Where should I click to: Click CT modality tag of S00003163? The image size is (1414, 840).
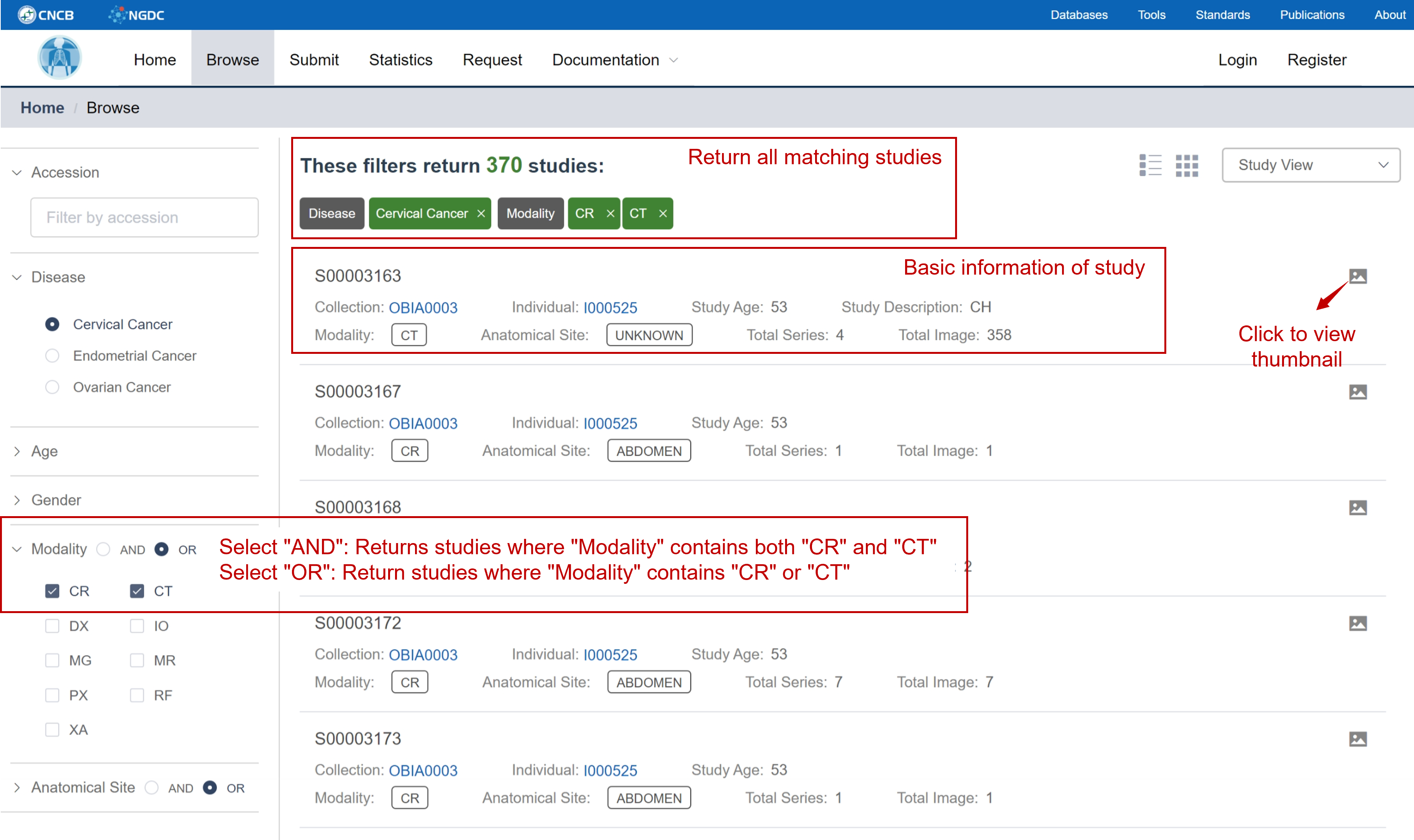[409, 335]
